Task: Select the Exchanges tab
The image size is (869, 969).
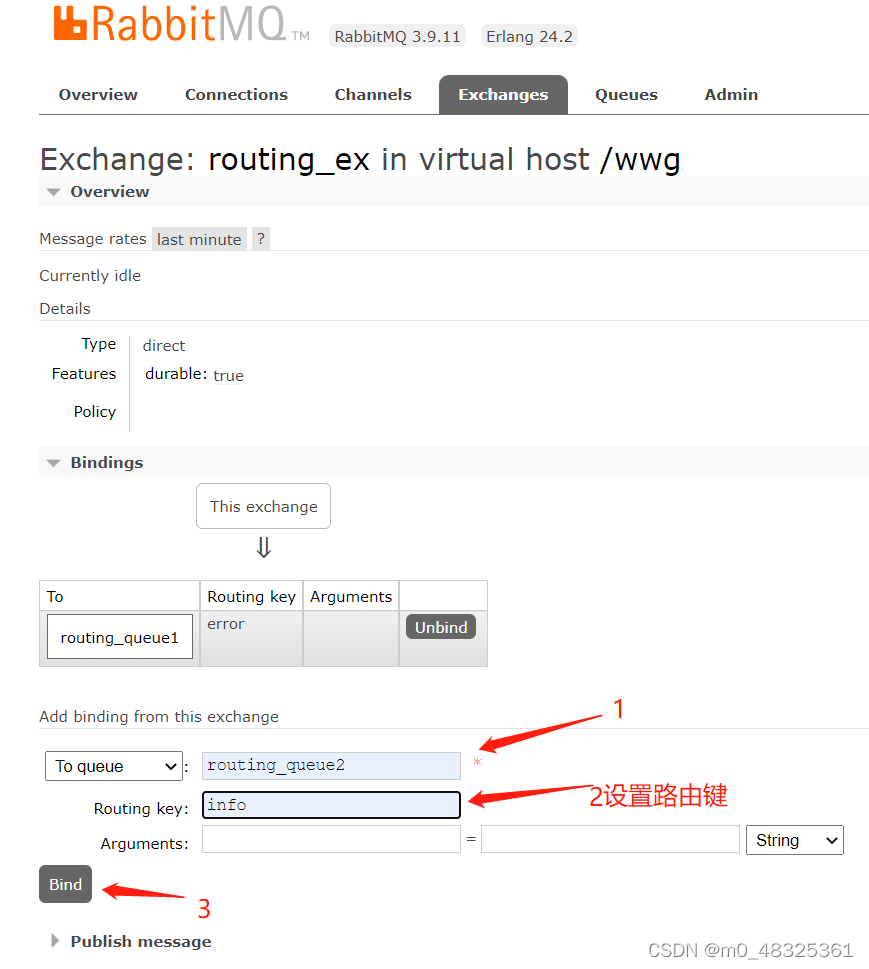Action: (x=503, y=95)
